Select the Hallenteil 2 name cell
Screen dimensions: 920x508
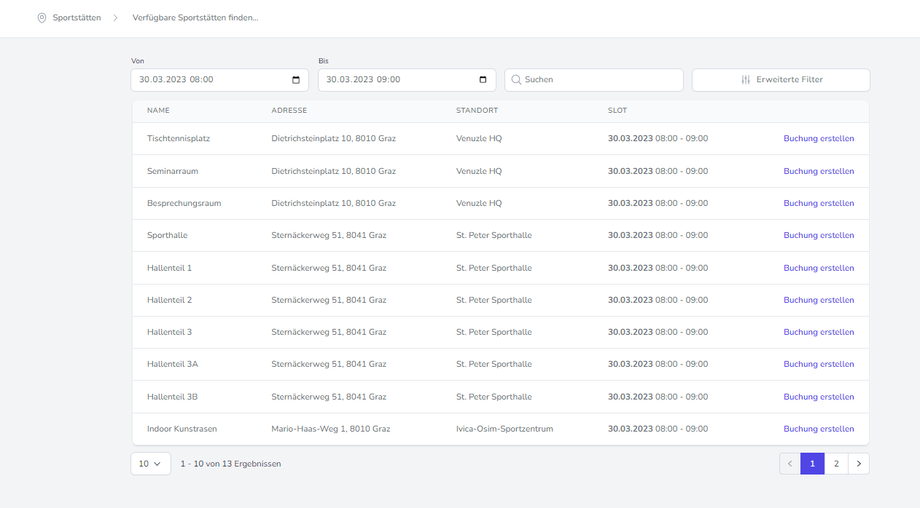170,300
